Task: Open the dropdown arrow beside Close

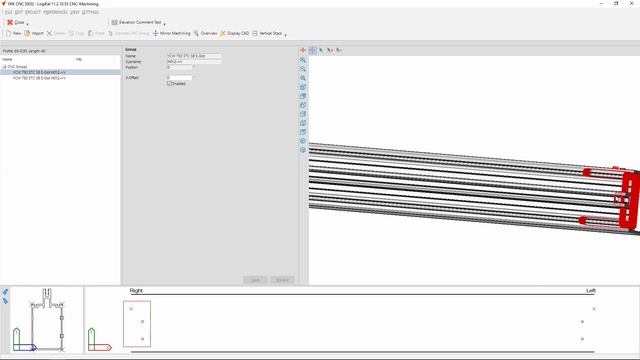Action: pos(27,24)
